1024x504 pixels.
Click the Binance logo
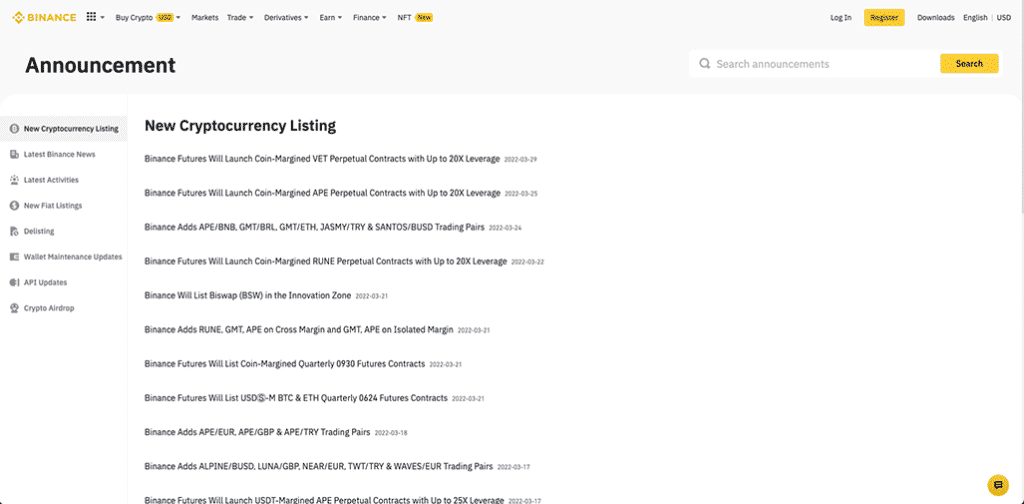44,18
